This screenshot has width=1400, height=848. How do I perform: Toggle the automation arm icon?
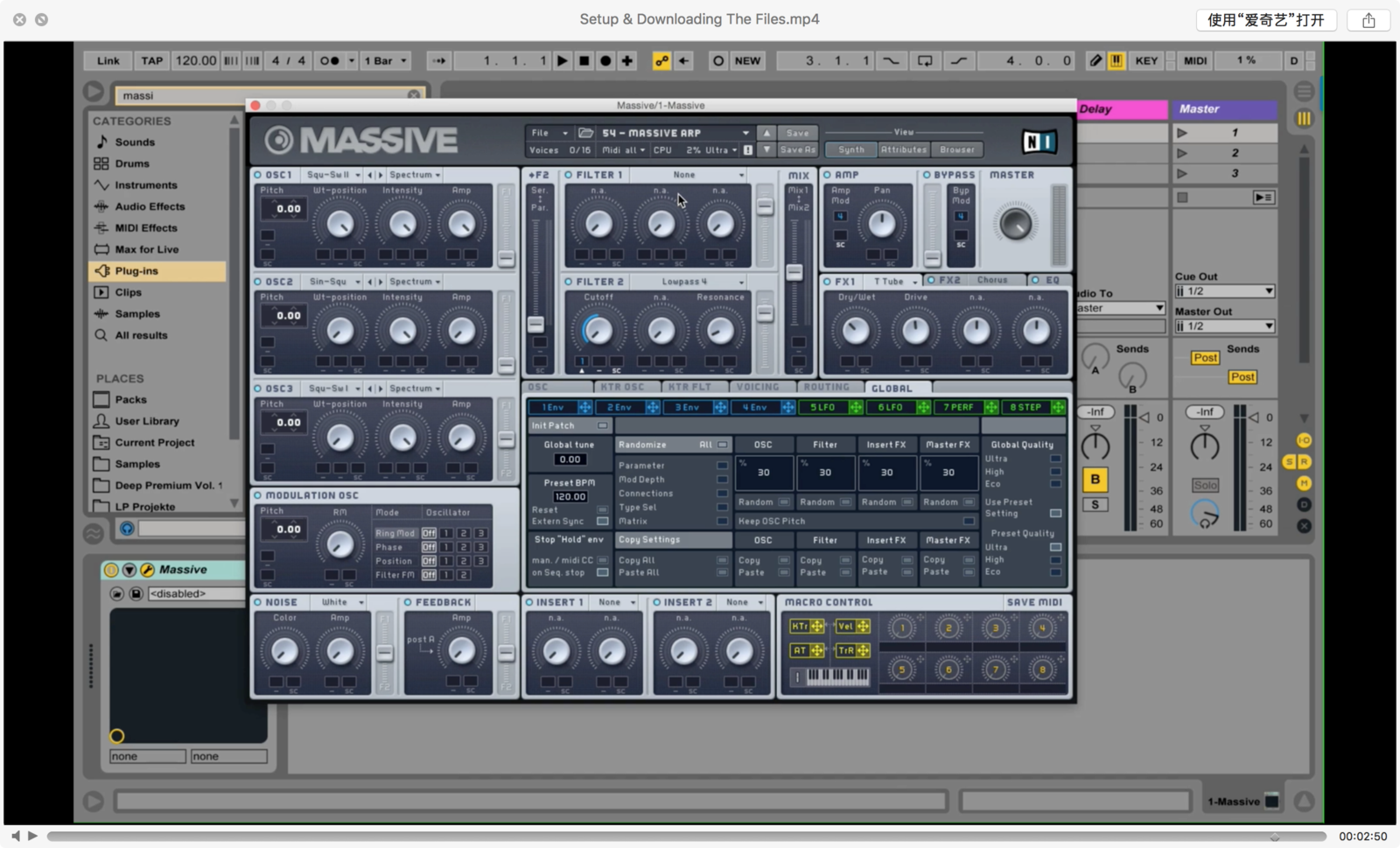pos(661,60)
